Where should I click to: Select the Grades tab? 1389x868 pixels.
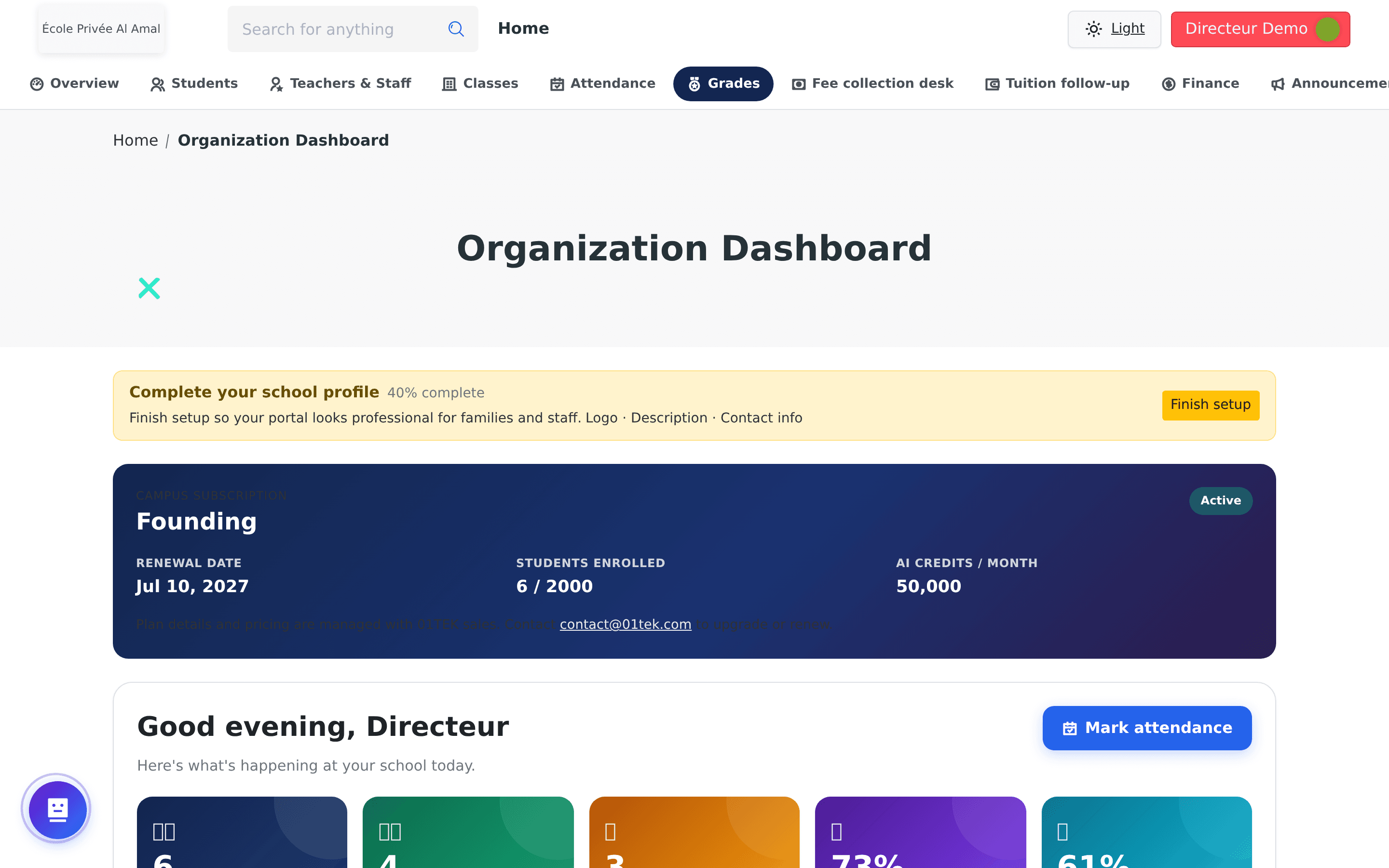click(723, 84)
